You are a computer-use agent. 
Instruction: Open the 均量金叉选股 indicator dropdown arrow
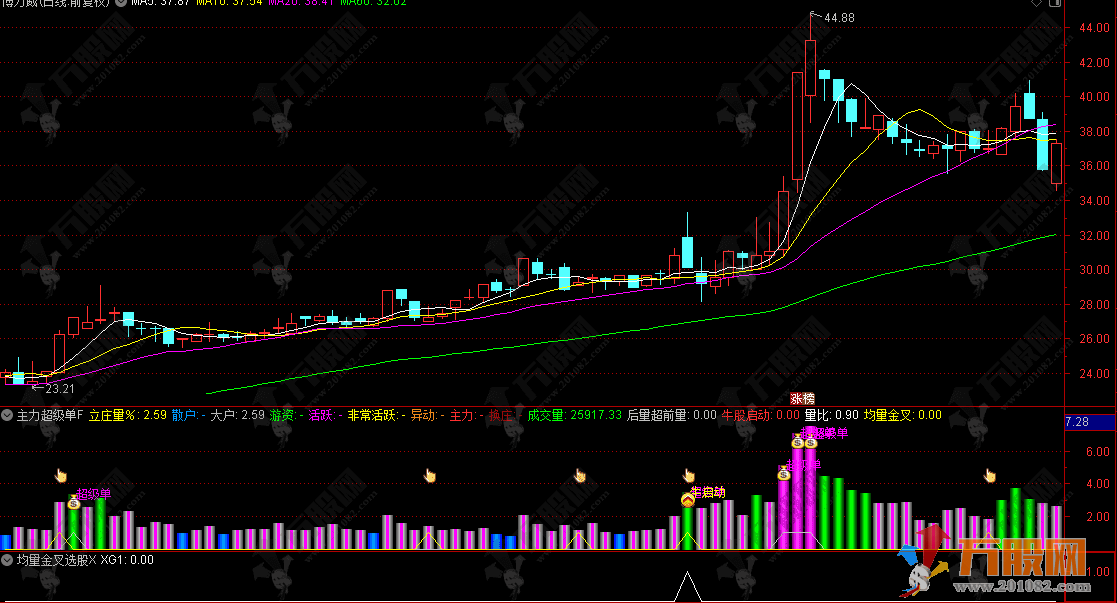pos(8,560)
